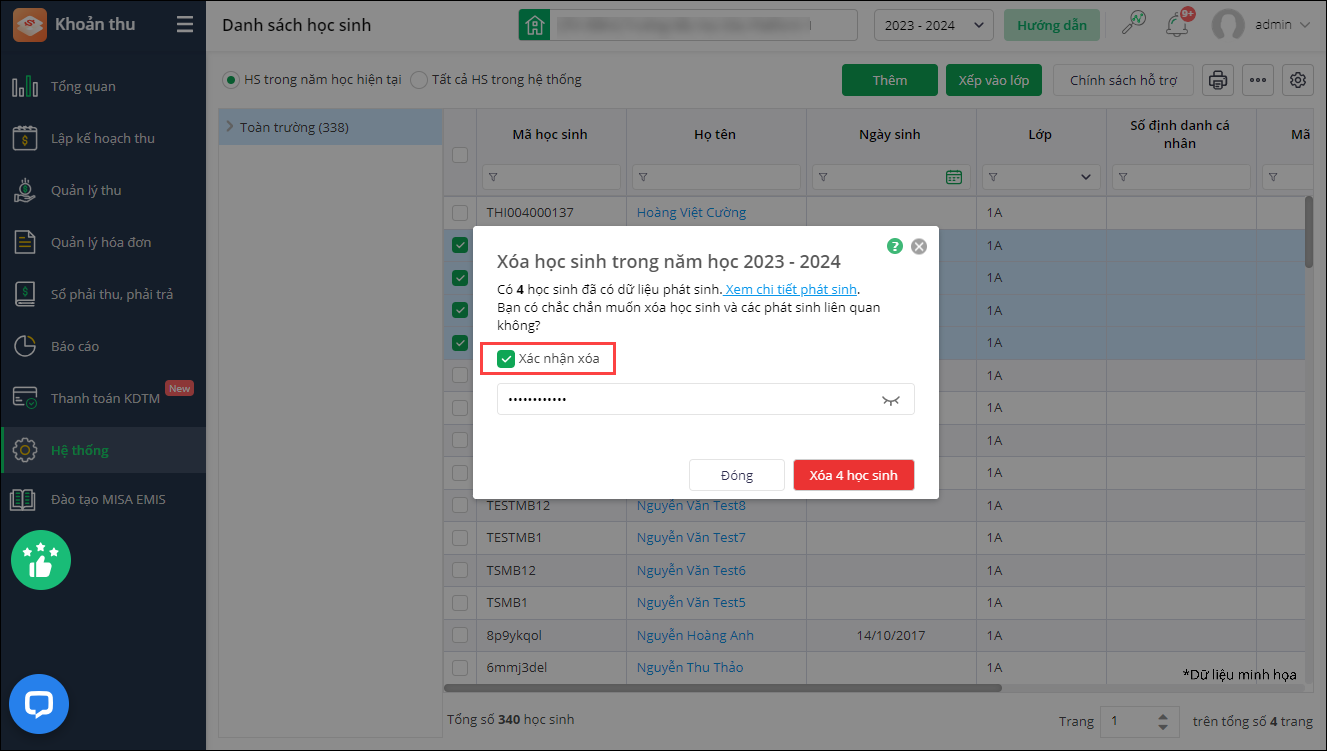Open student Nguyễn Văn Test7
This screenshot has height=751, width=1327.
pyautogui.click(x=691, y=538)
